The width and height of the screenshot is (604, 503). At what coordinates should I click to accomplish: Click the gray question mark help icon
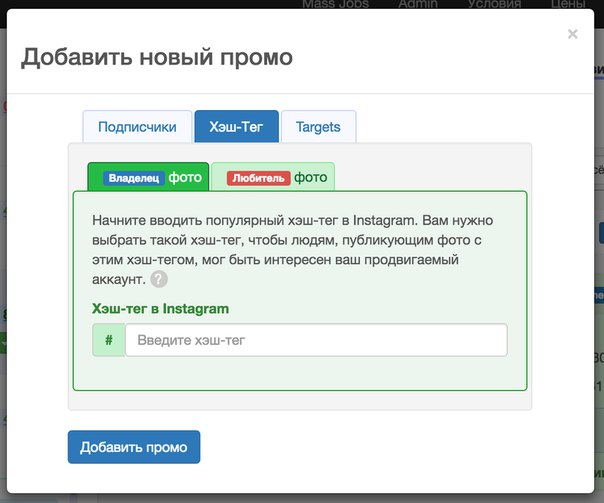point(159,279)
